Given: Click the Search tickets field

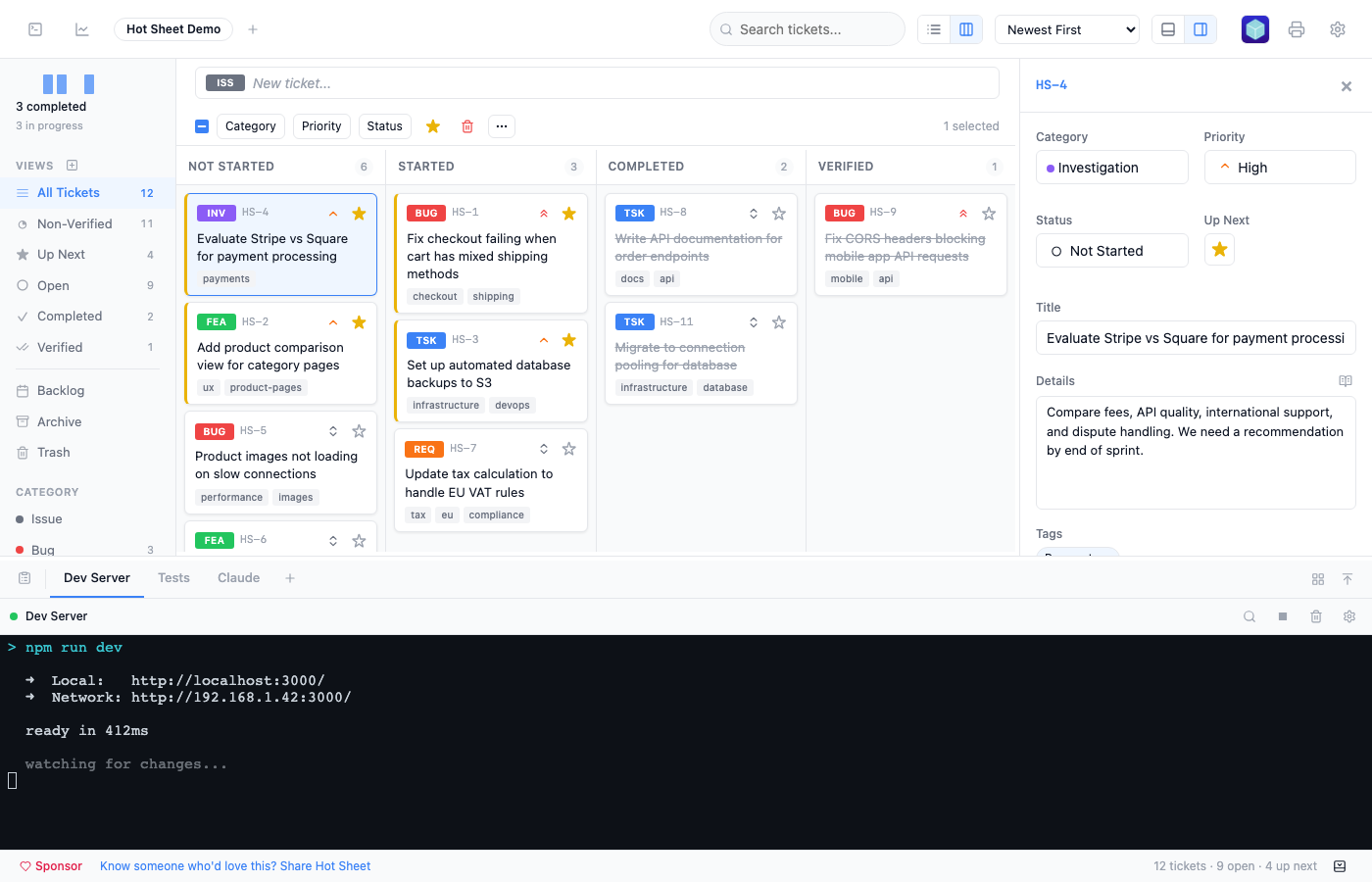Looking at the screenshot, I should (x=808, y=29).
